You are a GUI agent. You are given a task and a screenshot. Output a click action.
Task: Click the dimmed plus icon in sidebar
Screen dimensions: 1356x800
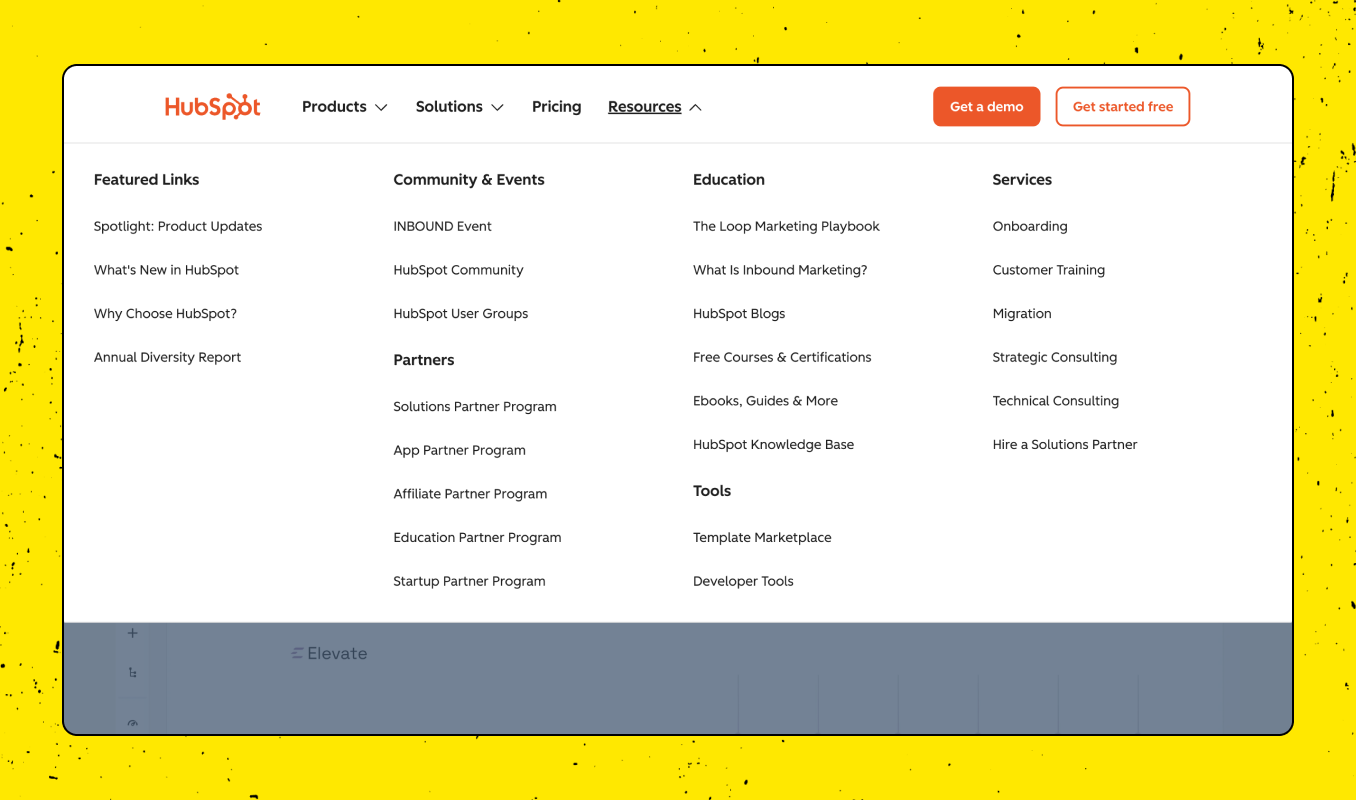(132, 633)
